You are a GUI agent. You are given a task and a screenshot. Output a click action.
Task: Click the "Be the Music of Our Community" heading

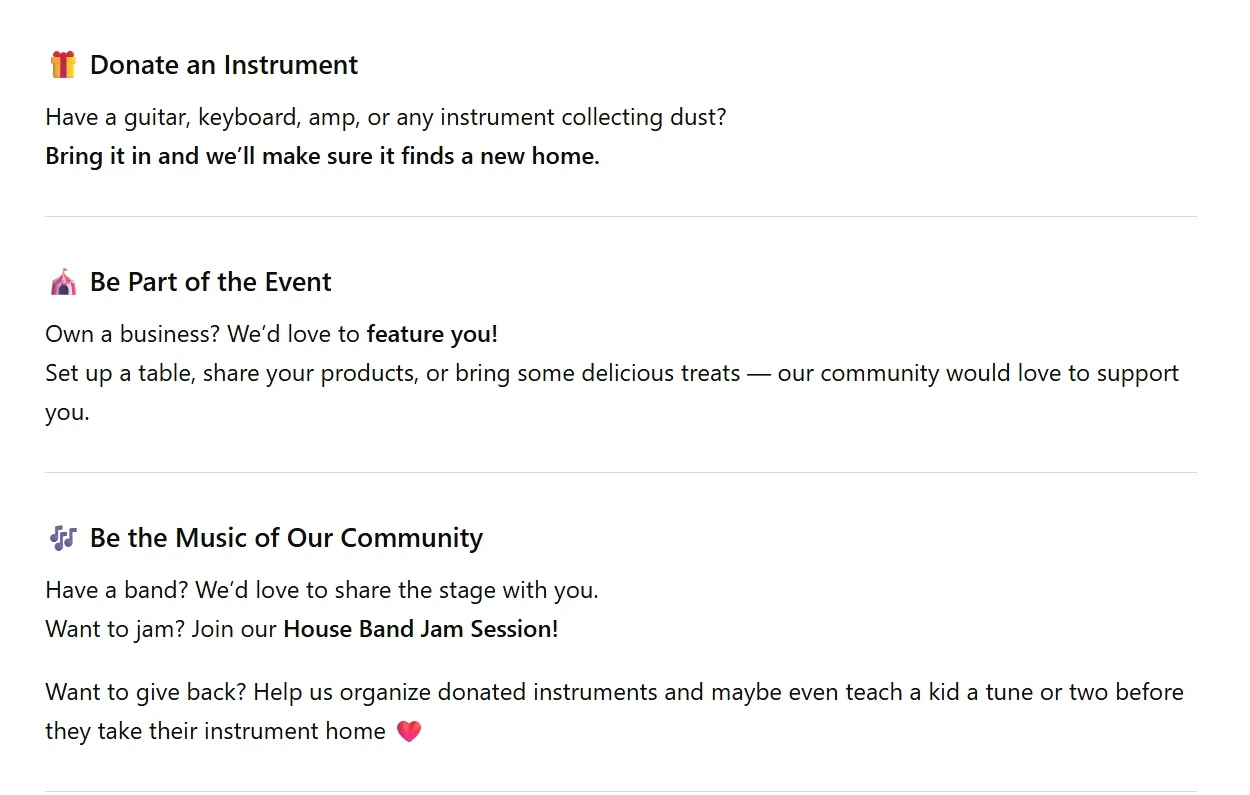286,538
